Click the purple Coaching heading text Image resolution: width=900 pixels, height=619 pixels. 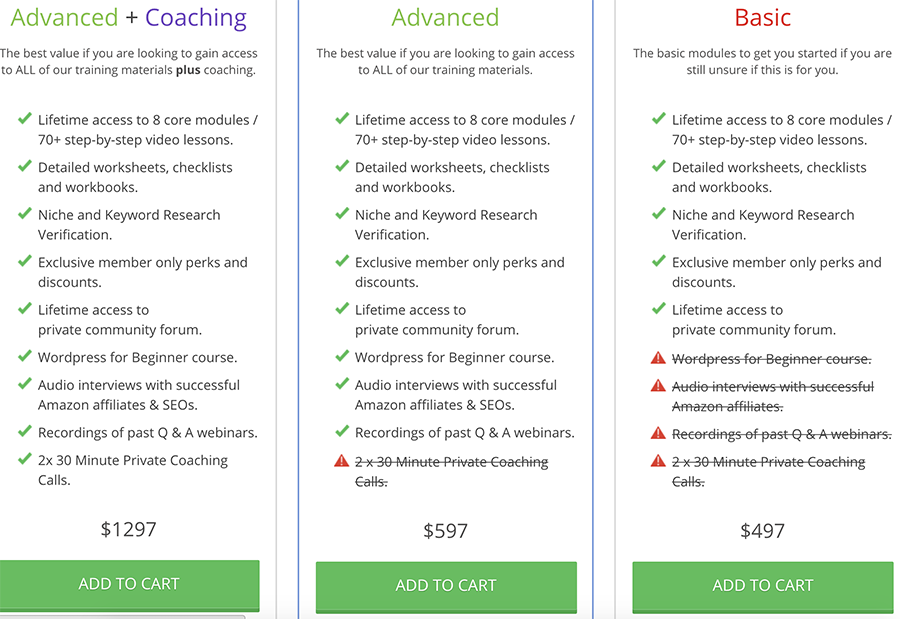tap(196, 18)
